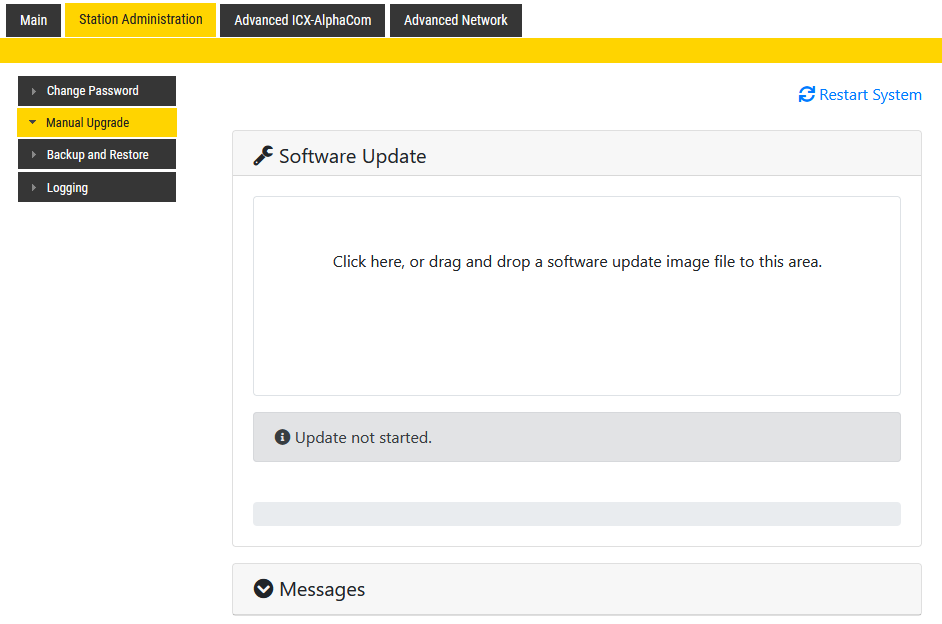Go to the Advanced Network tab
Screen dimensions: 942x624
click(x=455, y=20)
